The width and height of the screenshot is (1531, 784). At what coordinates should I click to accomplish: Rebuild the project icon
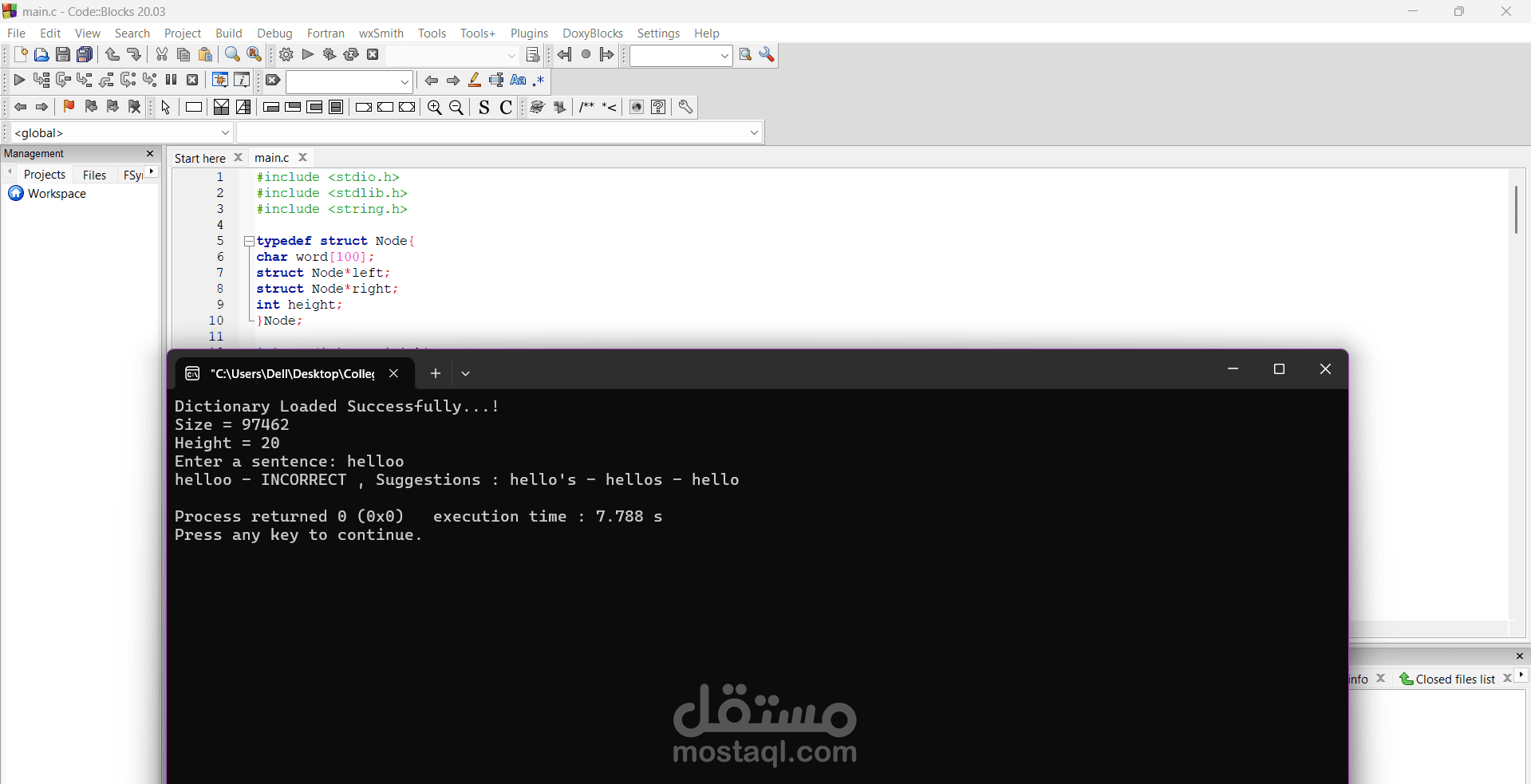[351, 55]
